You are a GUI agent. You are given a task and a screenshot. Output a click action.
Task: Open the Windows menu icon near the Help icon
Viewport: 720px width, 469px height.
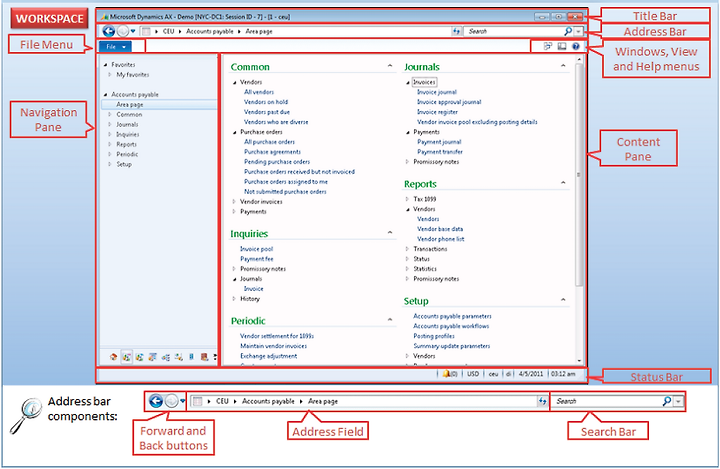coord(547,46)
